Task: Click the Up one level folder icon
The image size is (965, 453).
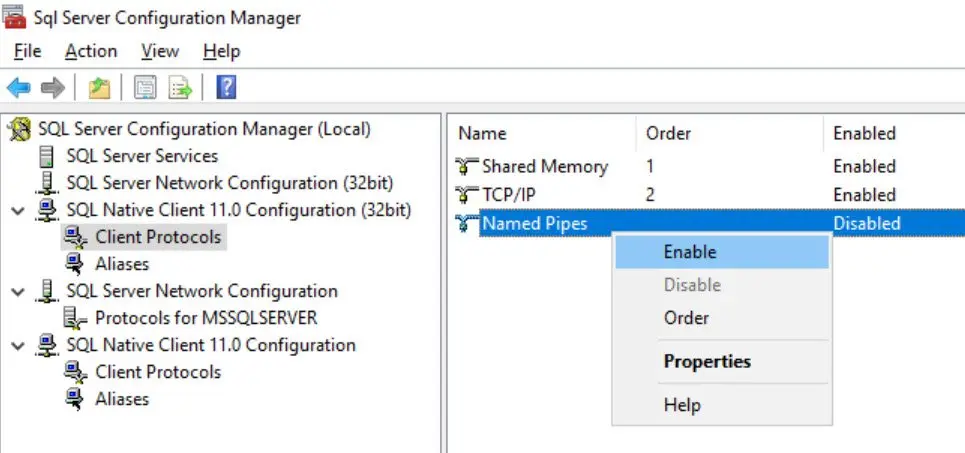Action: click(x=99, y=88)
